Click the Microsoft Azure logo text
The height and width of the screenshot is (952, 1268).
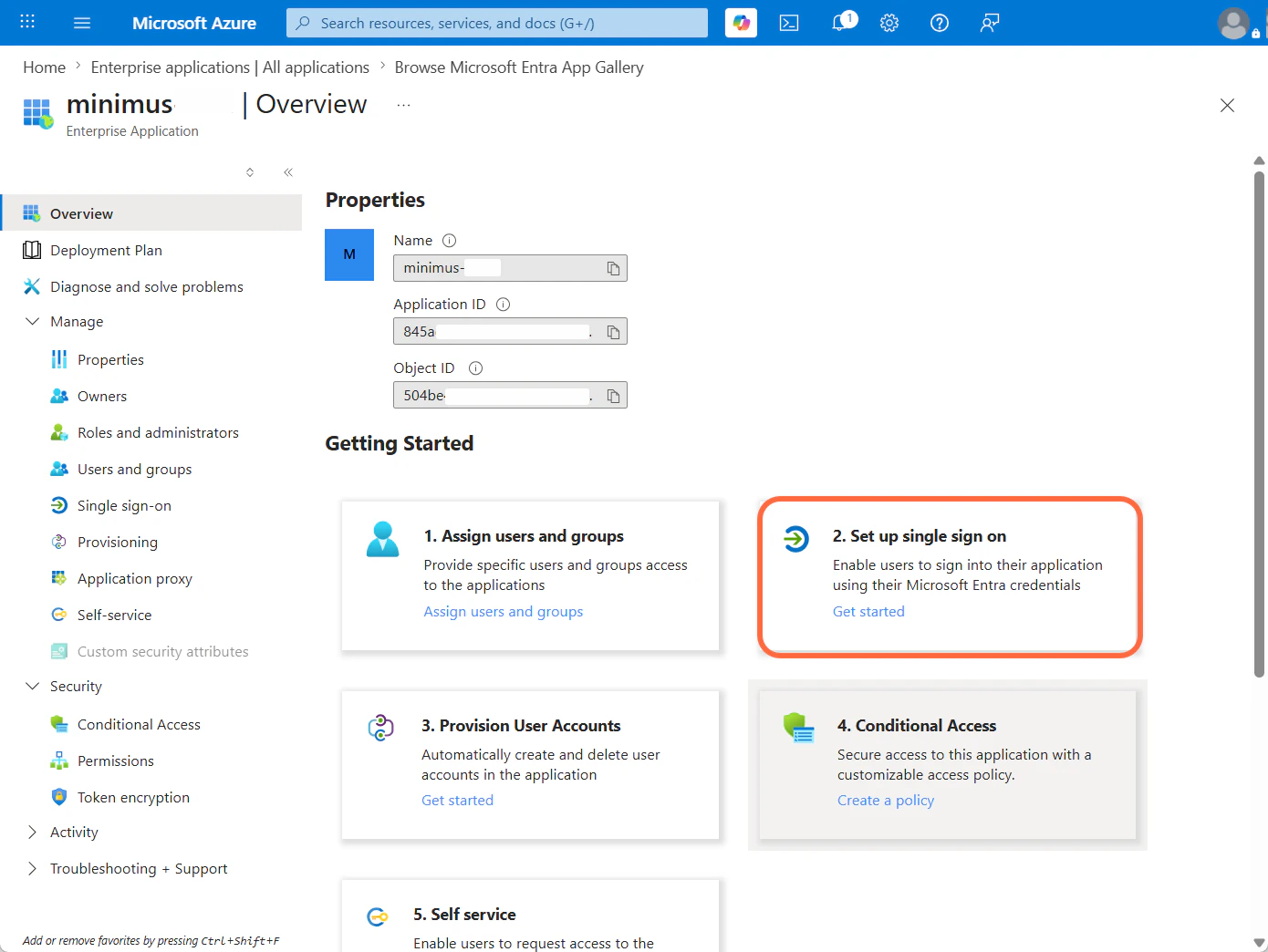[194, 23]
